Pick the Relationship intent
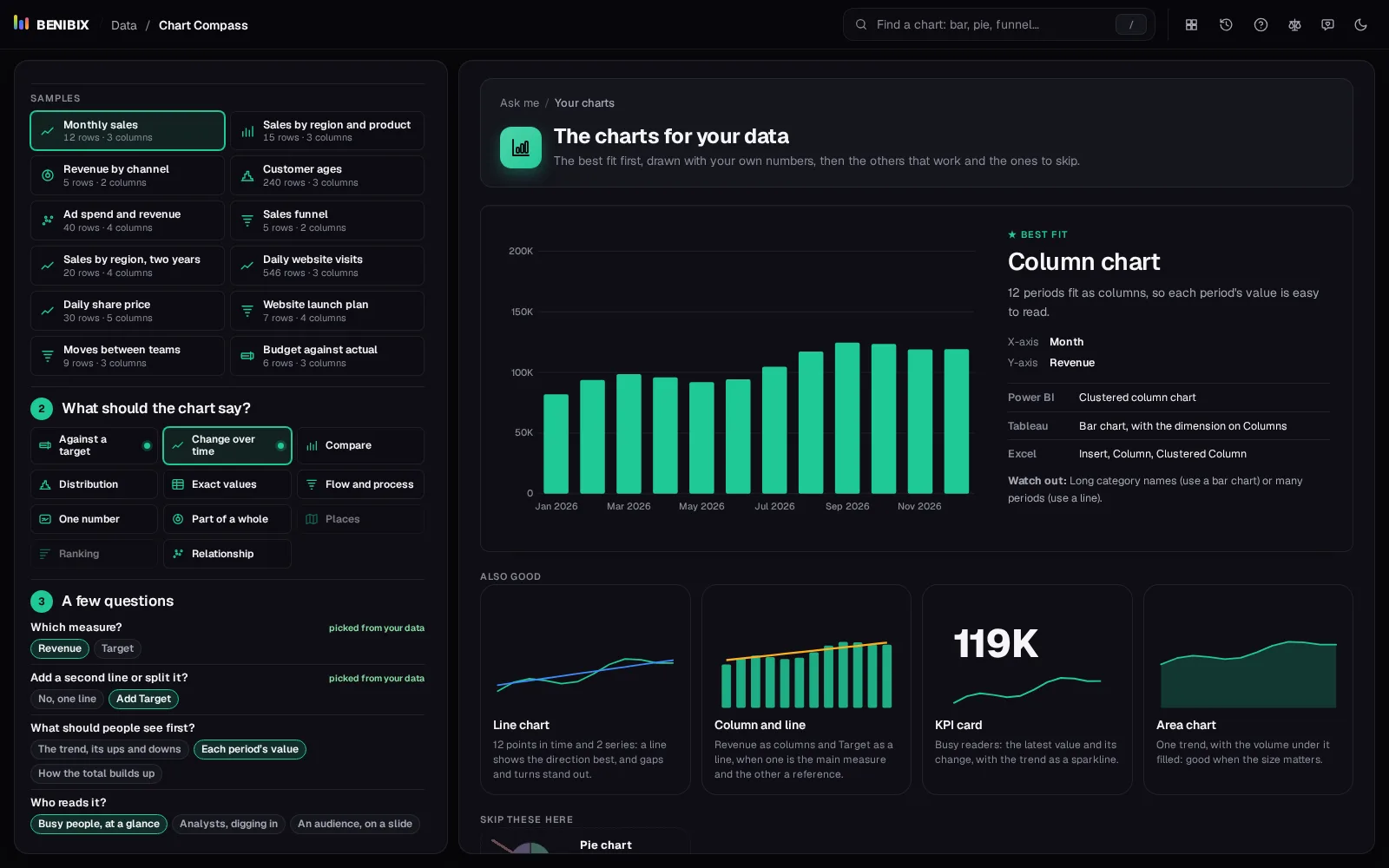1389x868 pixels. (x=227, y=554)
